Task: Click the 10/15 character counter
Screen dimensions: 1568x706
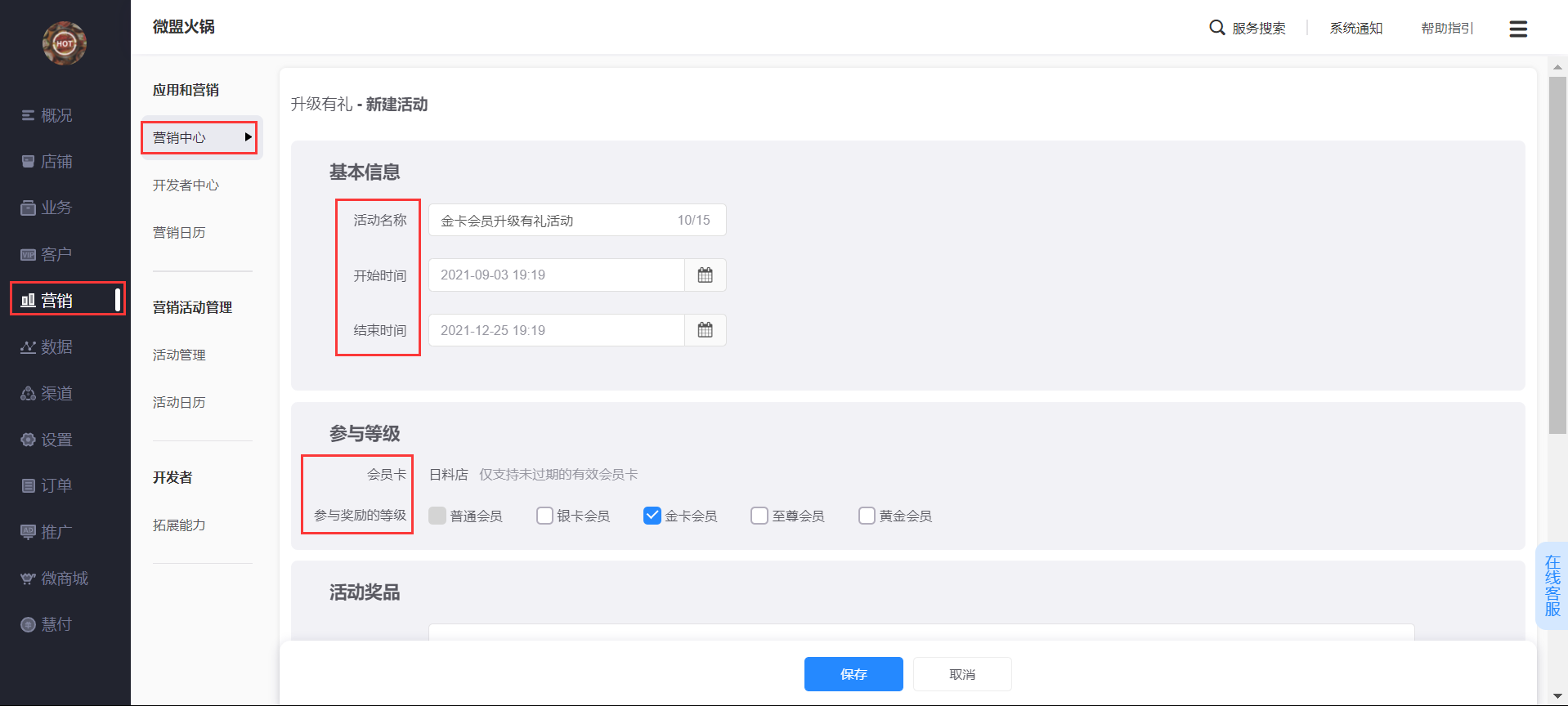Action: 694,221
